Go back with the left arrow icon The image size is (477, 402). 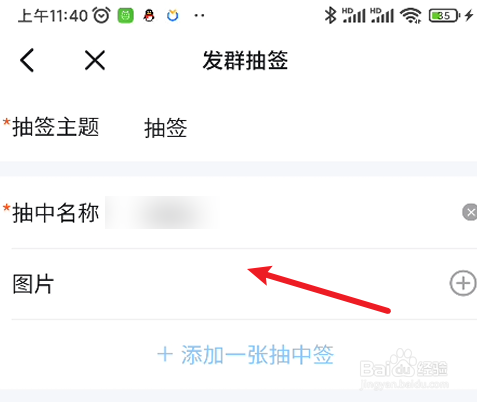click(x=27, y=60)
